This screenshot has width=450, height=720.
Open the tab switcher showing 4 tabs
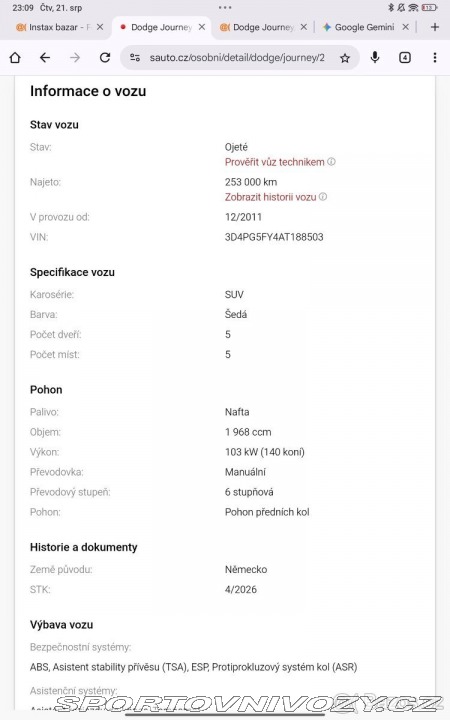coord(405,57)
